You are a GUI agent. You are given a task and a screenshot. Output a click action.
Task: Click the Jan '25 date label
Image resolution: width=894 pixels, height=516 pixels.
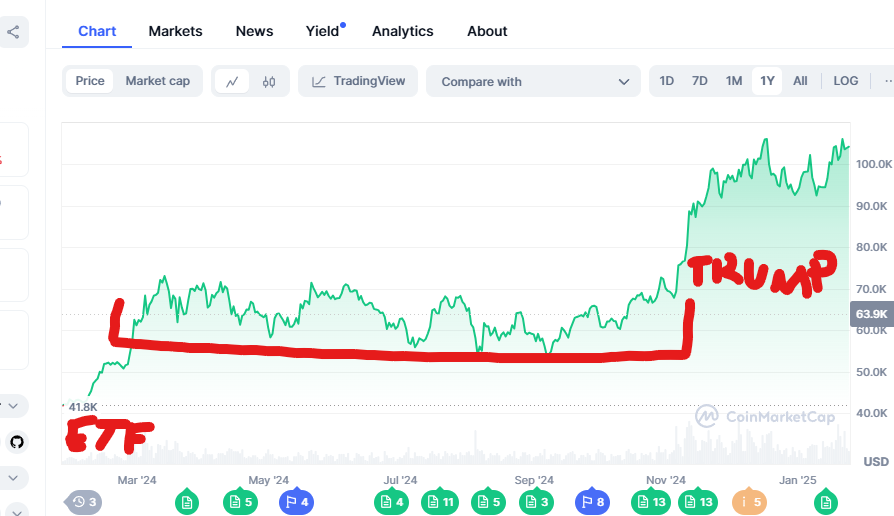(x=798, y=480)
